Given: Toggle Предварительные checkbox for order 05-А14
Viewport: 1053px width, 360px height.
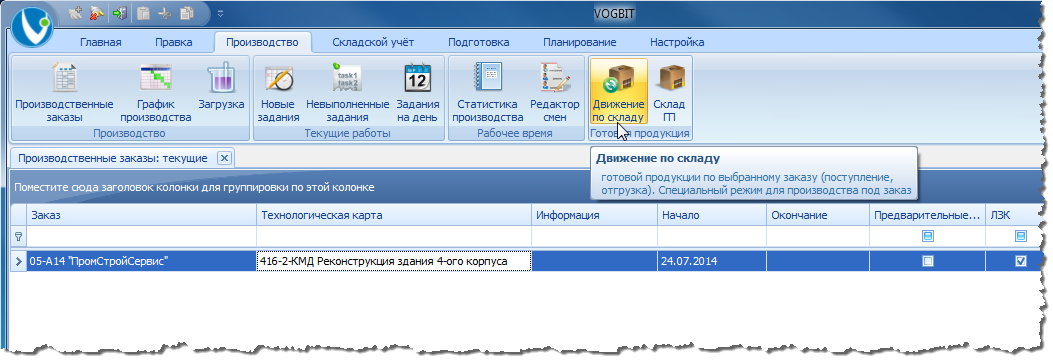Looking at the screenshot, I should click(x=927, y=261).
